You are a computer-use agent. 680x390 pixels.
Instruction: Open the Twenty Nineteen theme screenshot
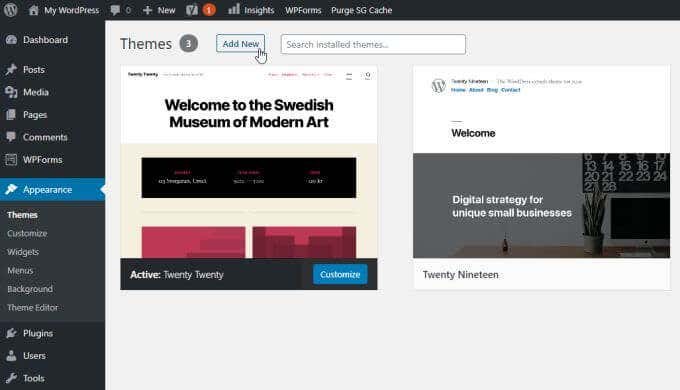click(x=542, y=162)
